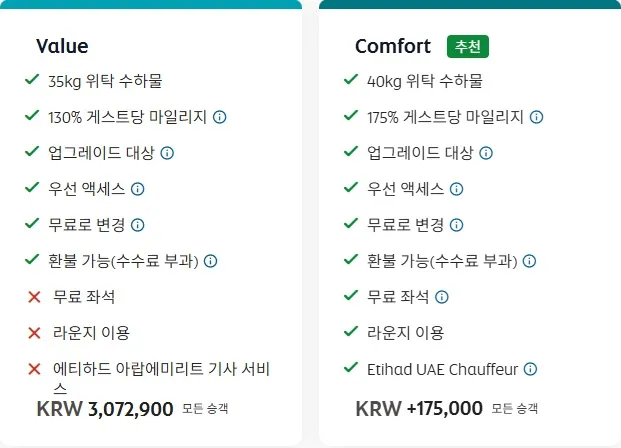Open info icon beside Comfort 175% 게스트당 마일리지
Image resolution: width=621 pixels, height=448 pixels.
[537, 117]
